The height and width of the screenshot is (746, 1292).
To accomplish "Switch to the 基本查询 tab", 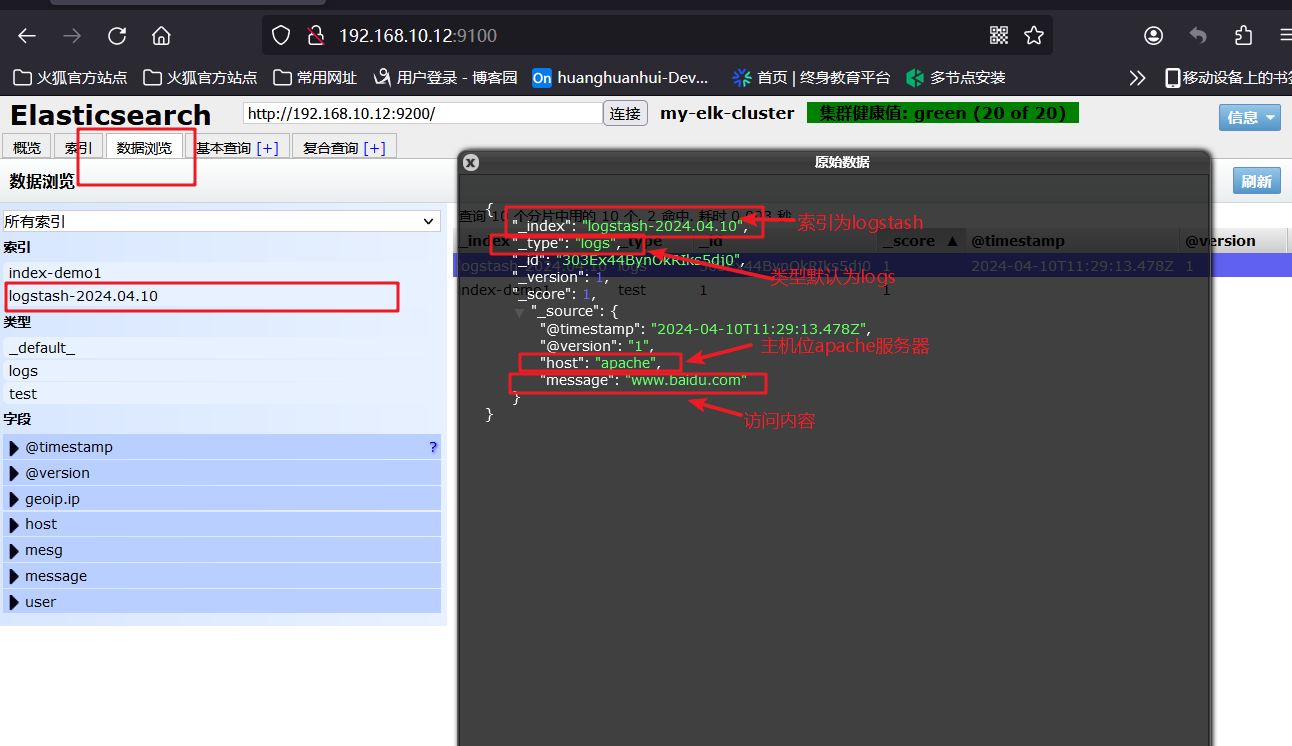I will coord(223,148).
